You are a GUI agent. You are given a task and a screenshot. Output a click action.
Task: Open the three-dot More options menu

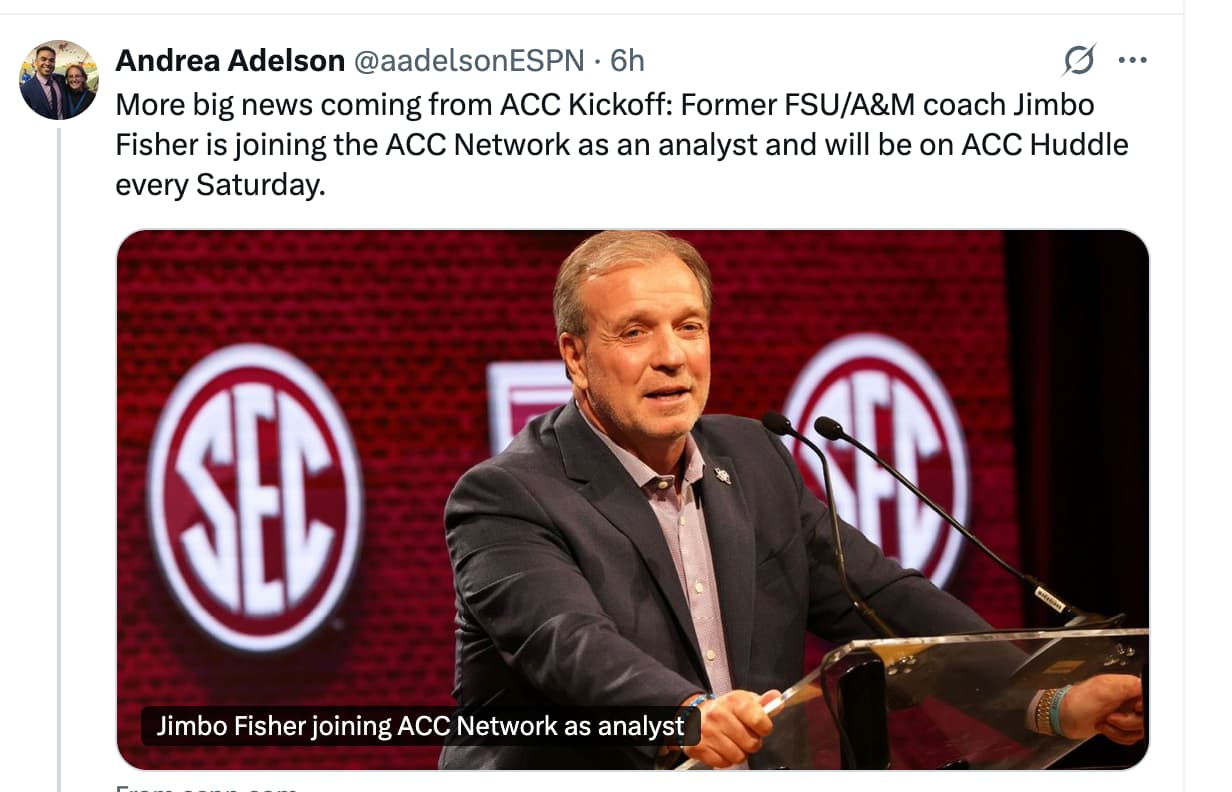[1132, 61]
